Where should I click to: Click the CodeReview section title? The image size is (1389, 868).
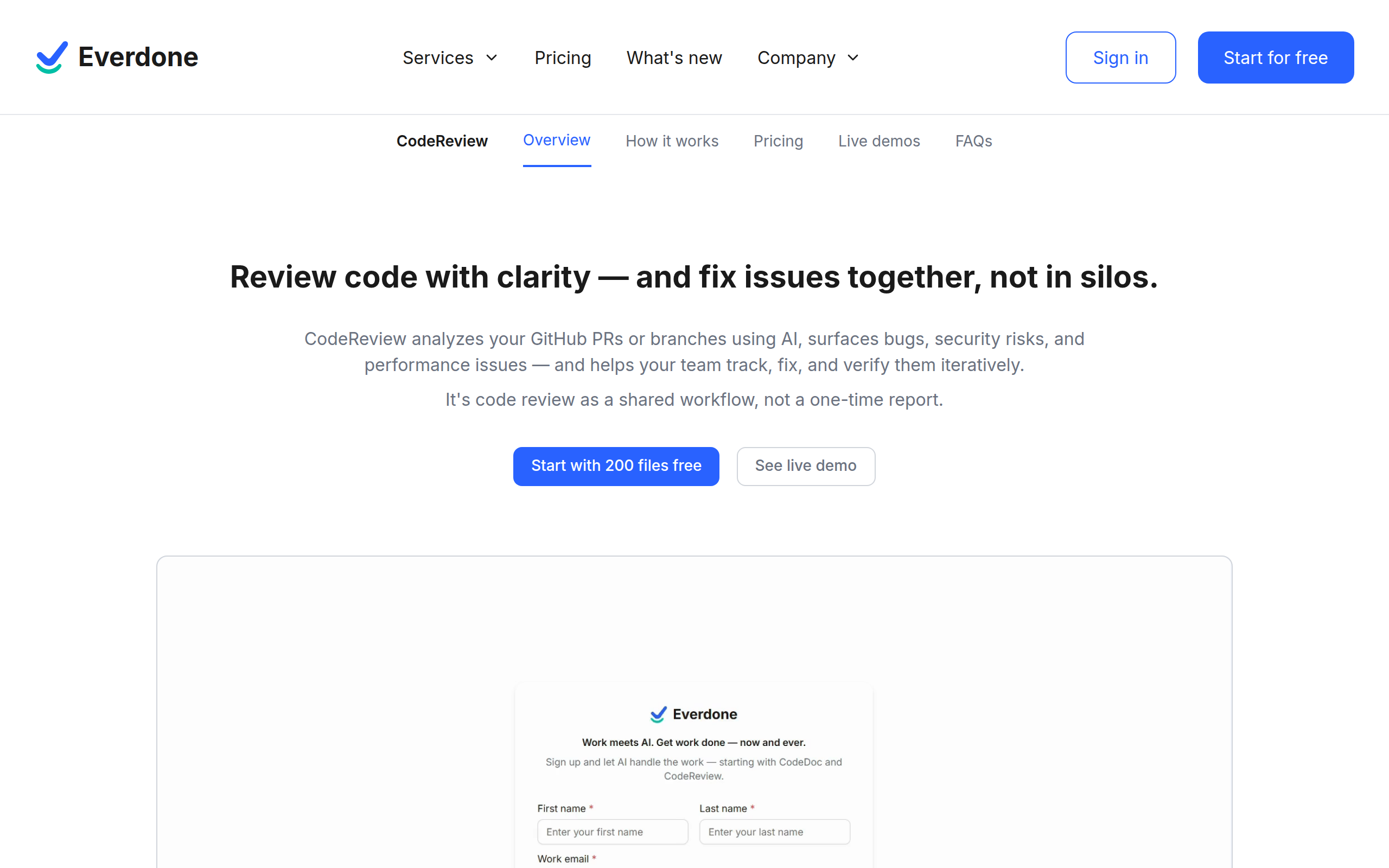pyautogui.click(x=442, y=141)
